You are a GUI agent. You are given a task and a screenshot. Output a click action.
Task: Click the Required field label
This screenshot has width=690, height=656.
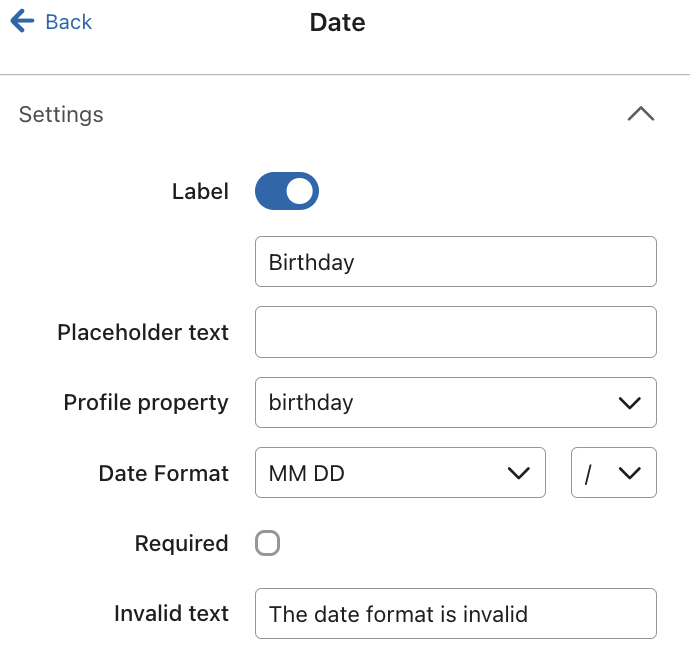[181, 543]
